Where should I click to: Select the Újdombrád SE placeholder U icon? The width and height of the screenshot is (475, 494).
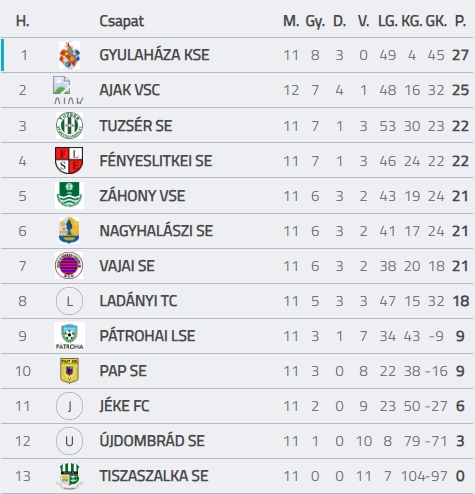[69, 441]
